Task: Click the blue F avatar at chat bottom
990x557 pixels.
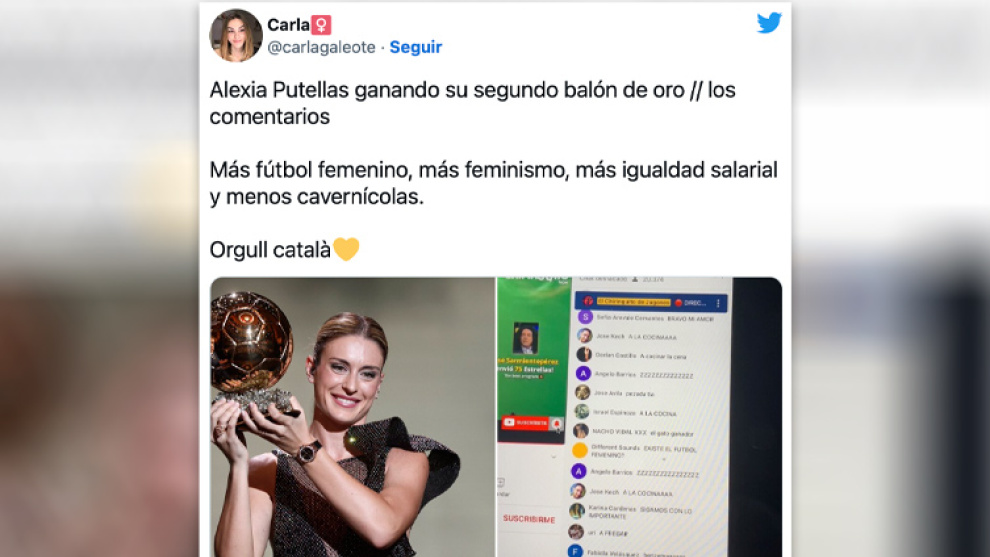Action: (x=575, y=552)
